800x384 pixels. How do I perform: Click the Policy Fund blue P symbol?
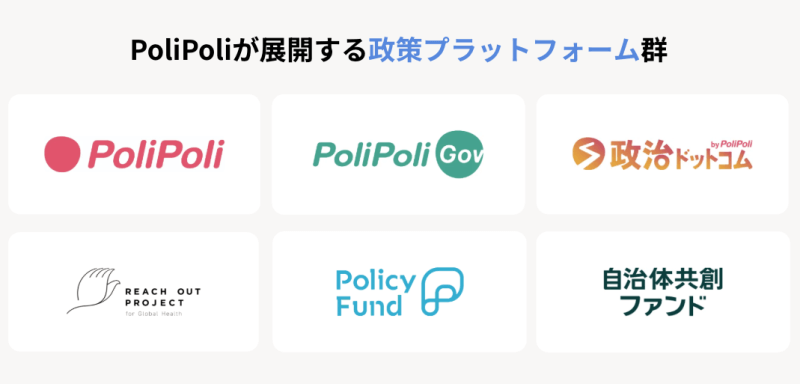click(x=443, y=291)
